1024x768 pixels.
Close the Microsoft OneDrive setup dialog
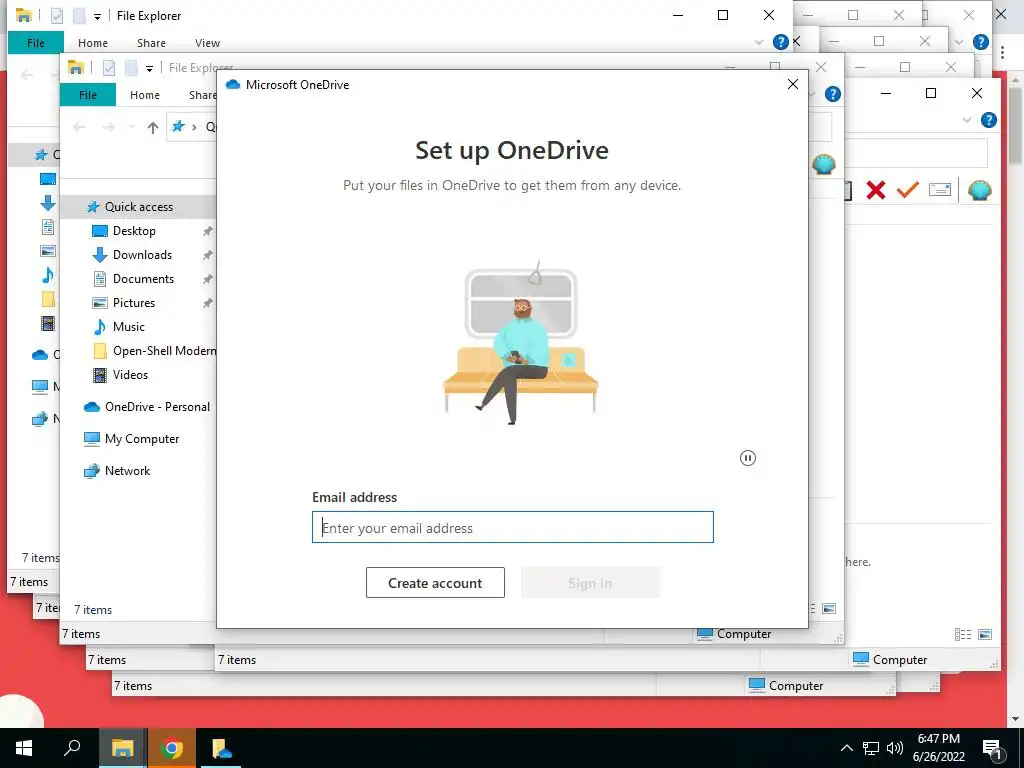click(793, 84)
